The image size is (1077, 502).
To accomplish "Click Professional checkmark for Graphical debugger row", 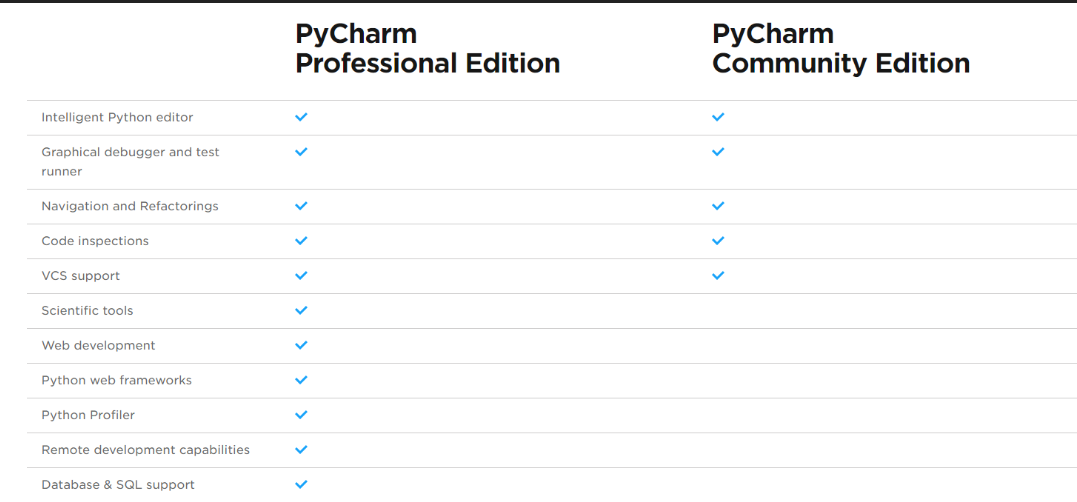I will pyautogui.click(x=301, y=152).
